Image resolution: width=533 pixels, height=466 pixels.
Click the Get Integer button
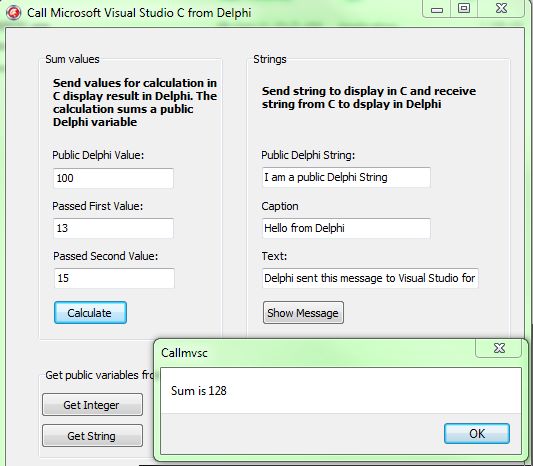point(92,405)
